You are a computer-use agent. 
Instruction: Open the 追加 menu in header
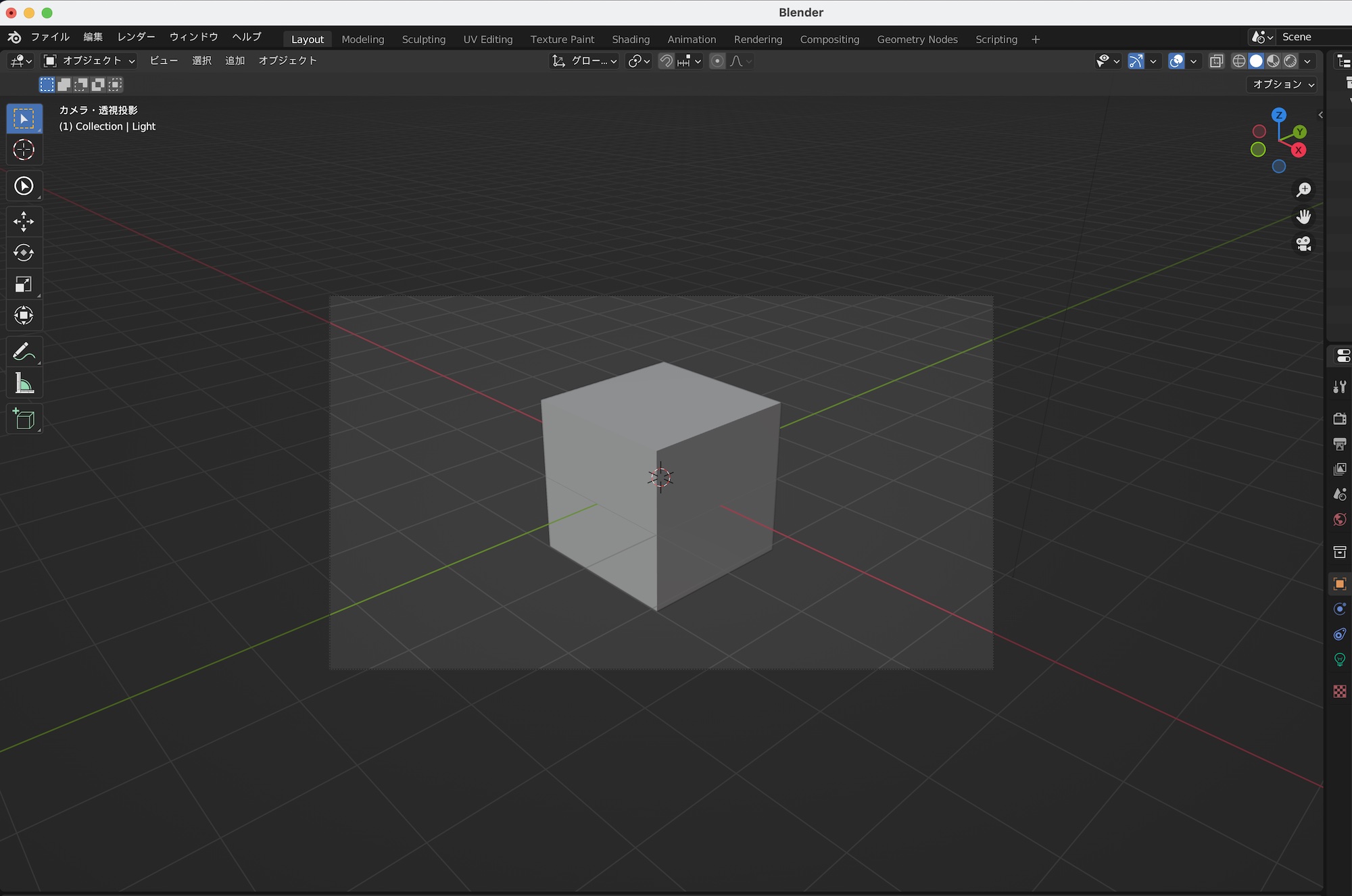[235, 61]
